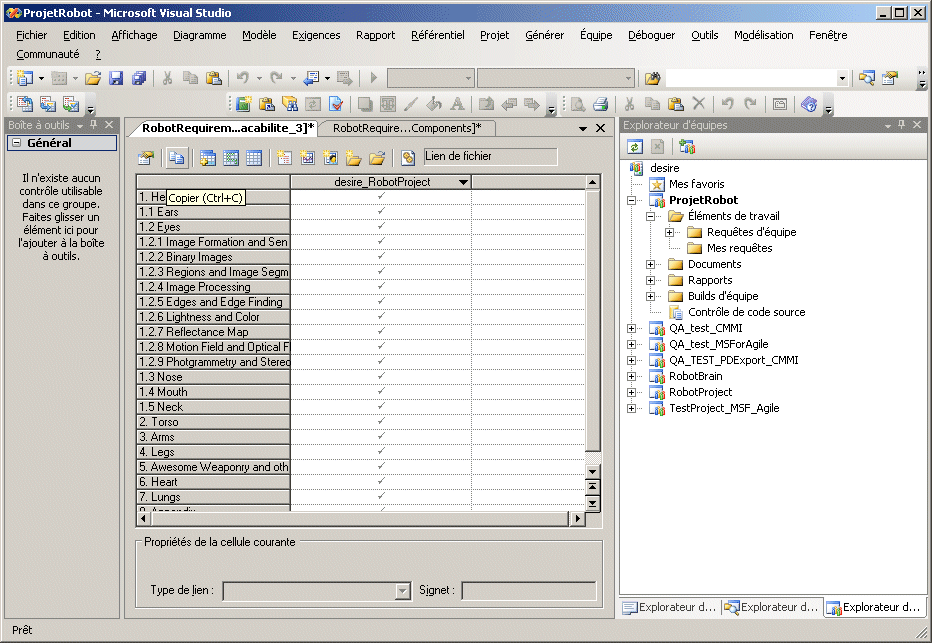Click the Lien de fichier field
The height and width of the screenshot is (643, 932).
tap(489, 156)
